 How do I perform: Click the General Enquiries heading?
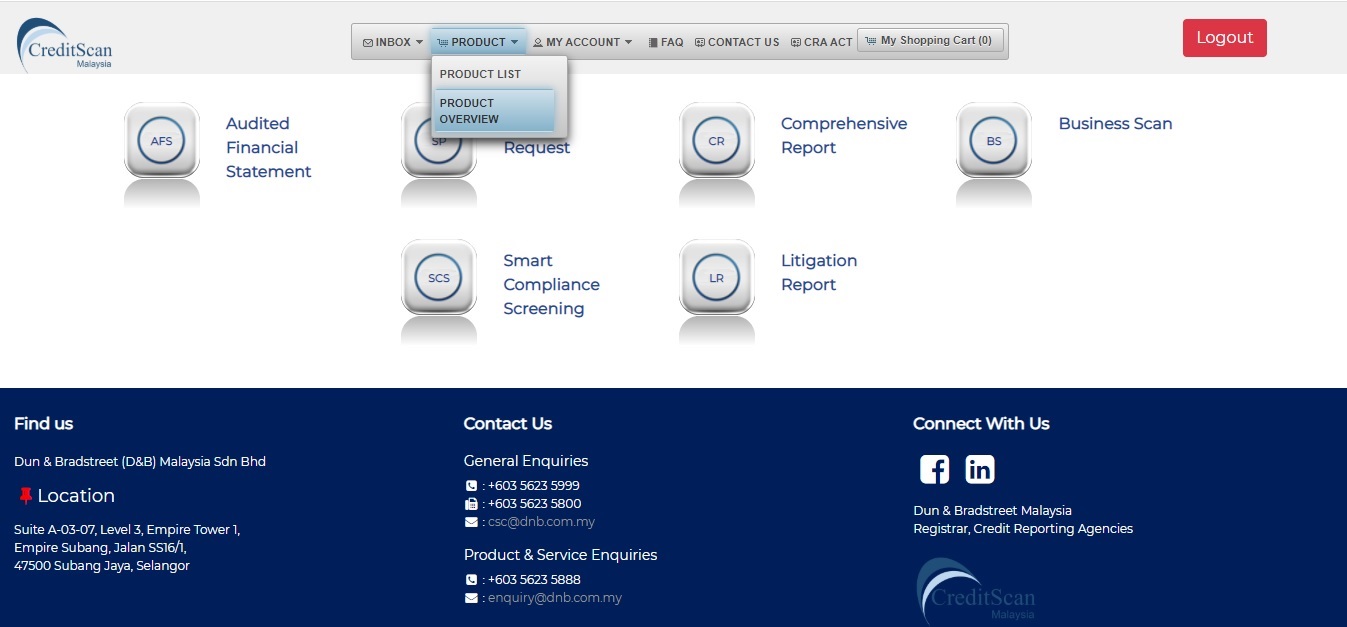tap(526, 461)
